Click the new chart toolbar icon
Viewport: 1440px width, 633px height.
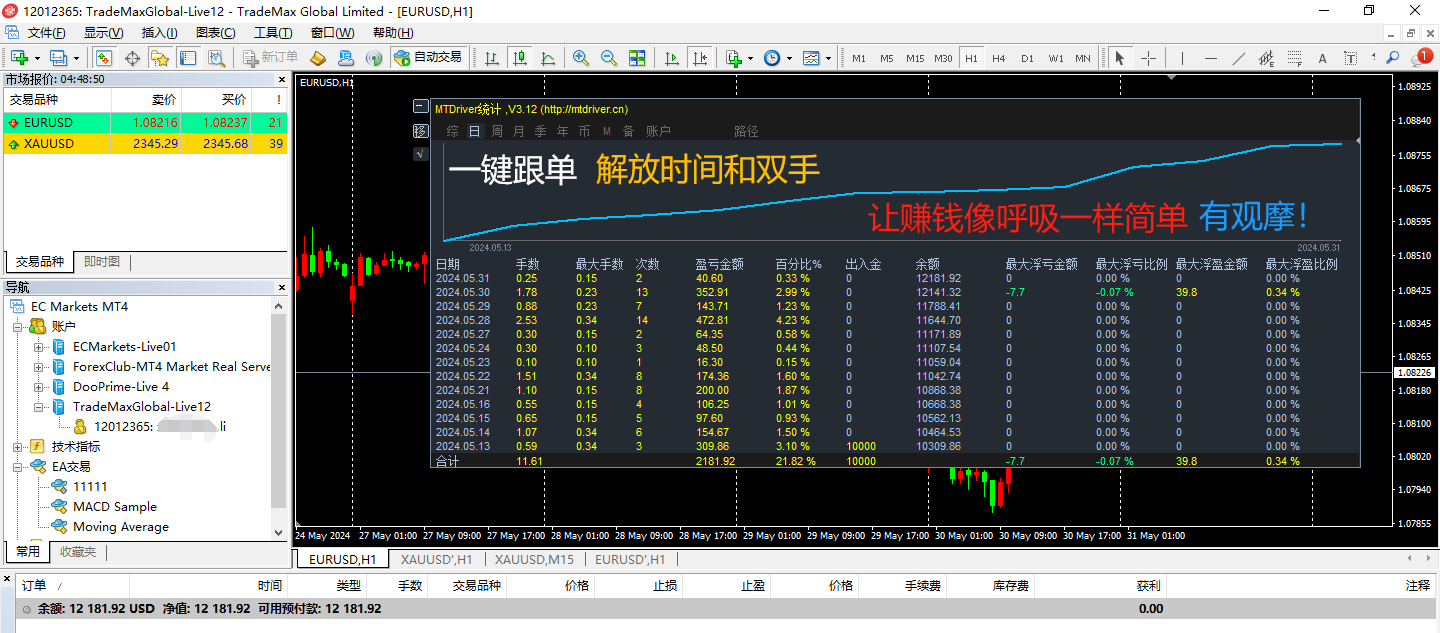[x=19, y=58]
